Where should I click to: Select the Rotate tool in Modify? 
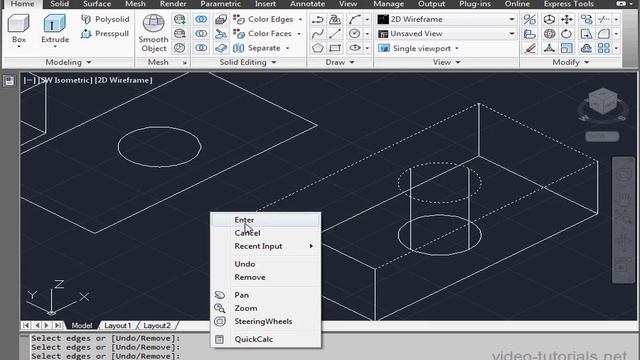click(x=567, y=33)
